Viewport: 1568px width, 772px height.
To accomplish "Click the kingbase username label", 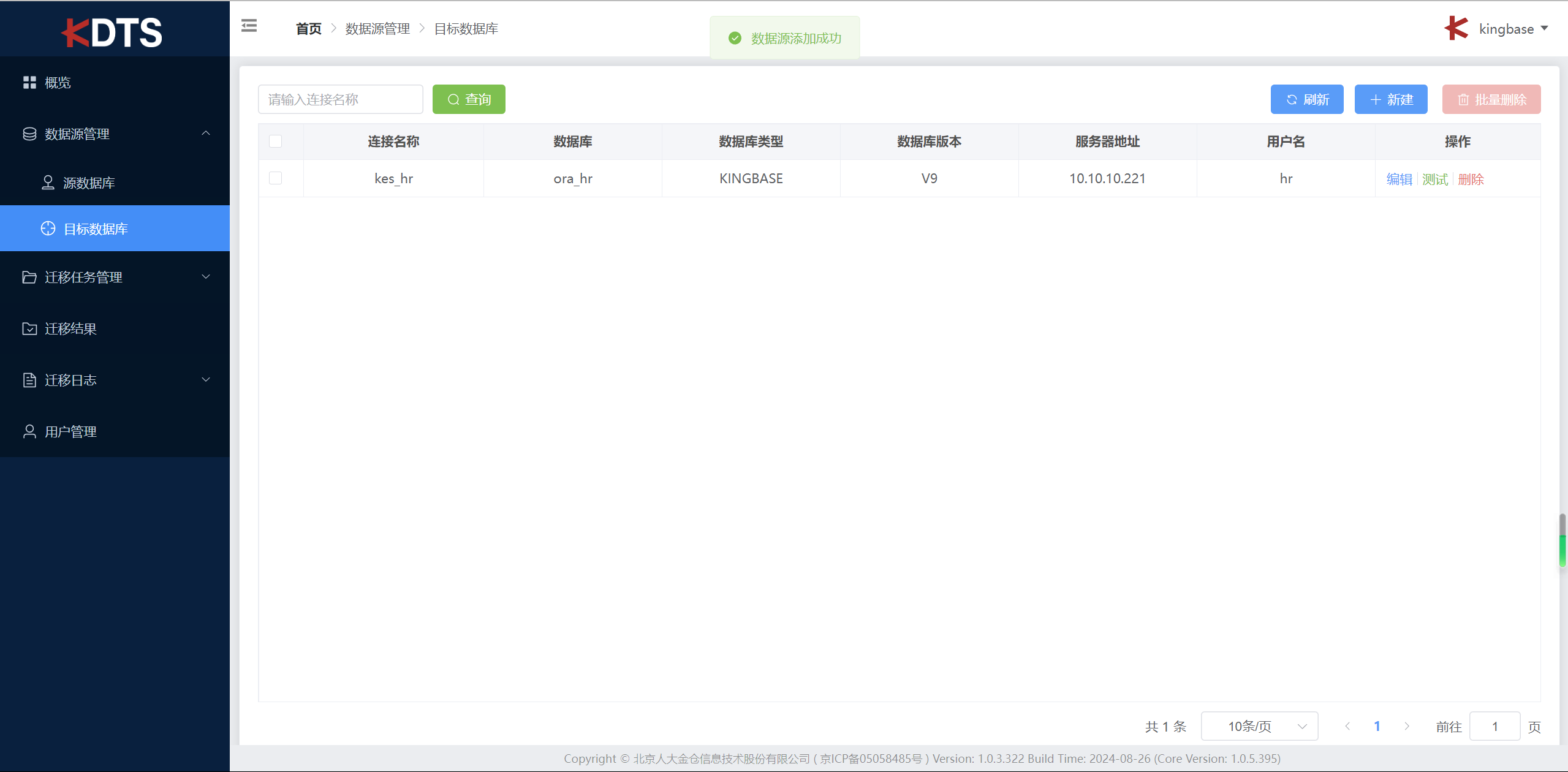I will [1507, 29].
